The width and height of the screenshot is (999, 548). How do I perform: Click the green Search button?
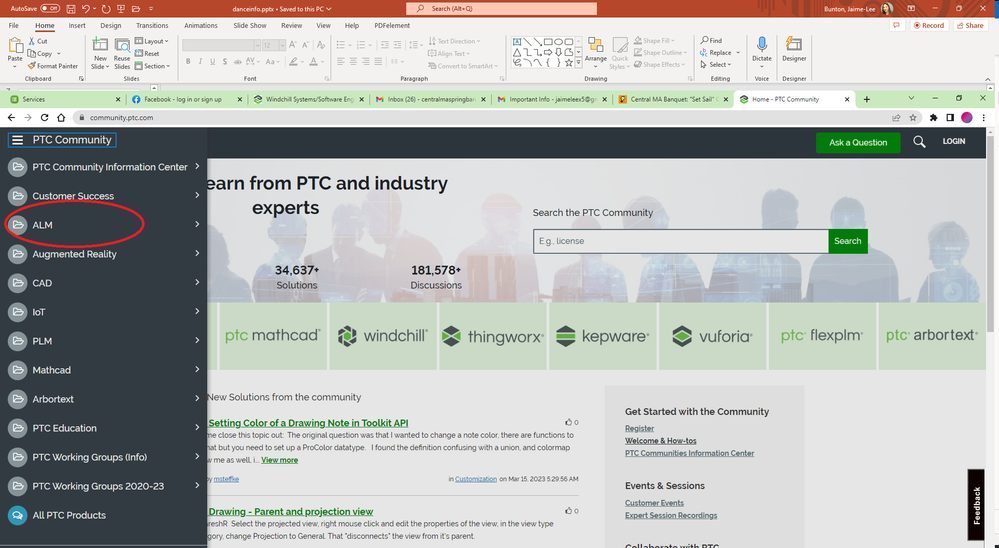847,241
